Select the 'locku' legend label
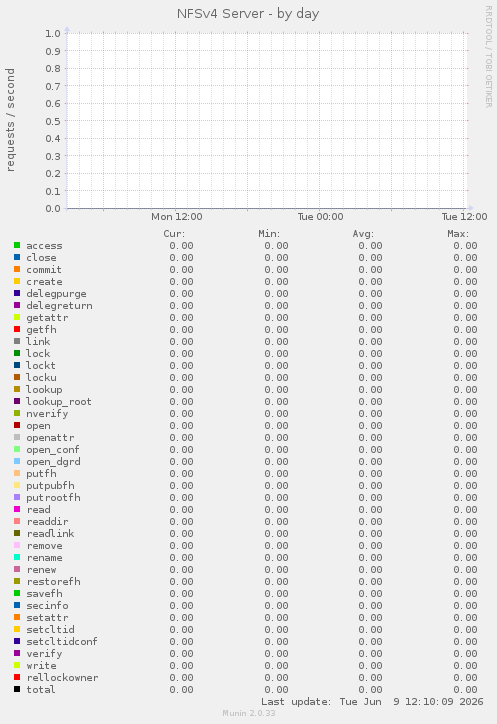The height and width of the screenshot is (724, 497). 41,378
